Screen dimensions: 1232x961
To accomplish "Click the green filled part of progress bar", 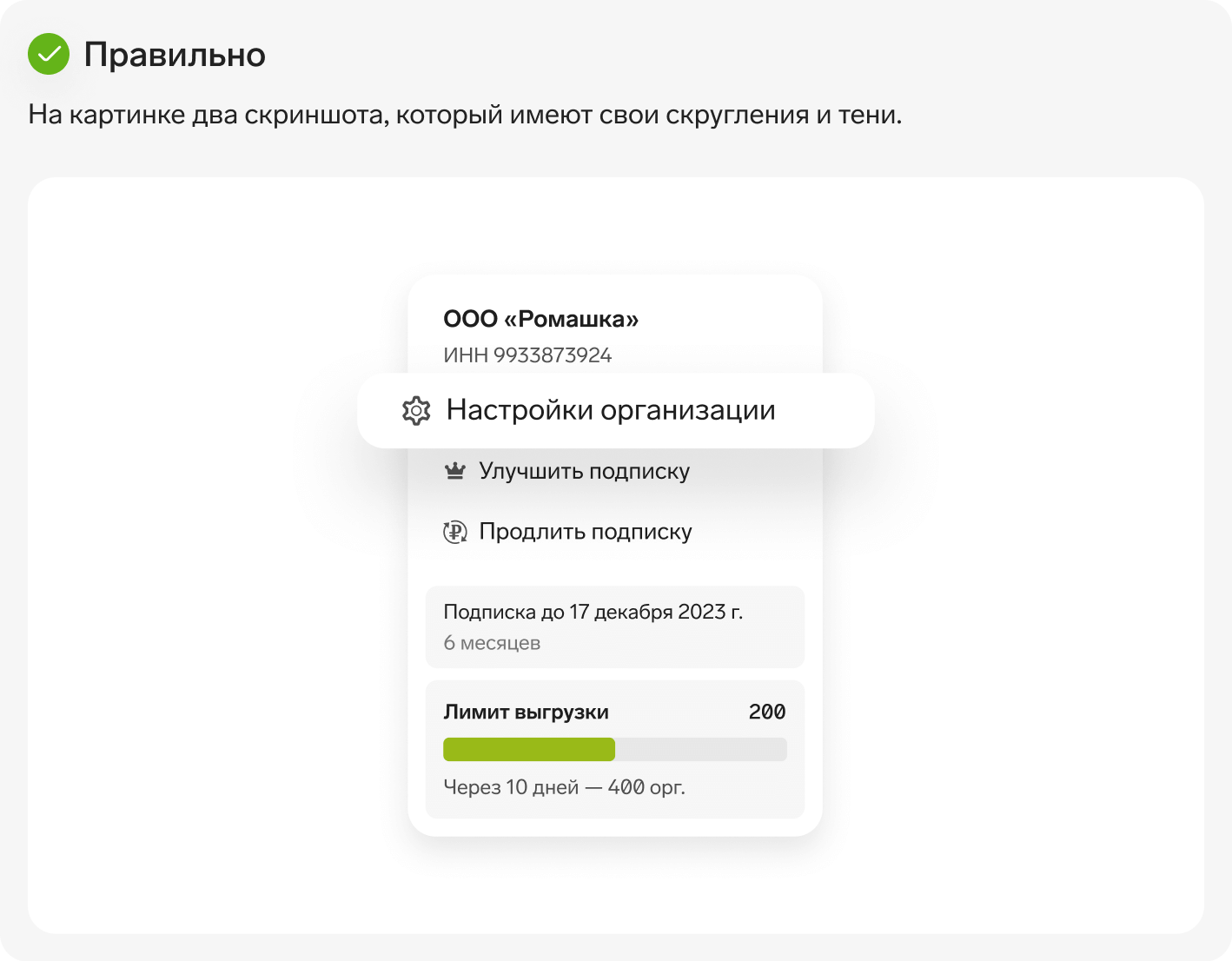I will pos(529,749).
